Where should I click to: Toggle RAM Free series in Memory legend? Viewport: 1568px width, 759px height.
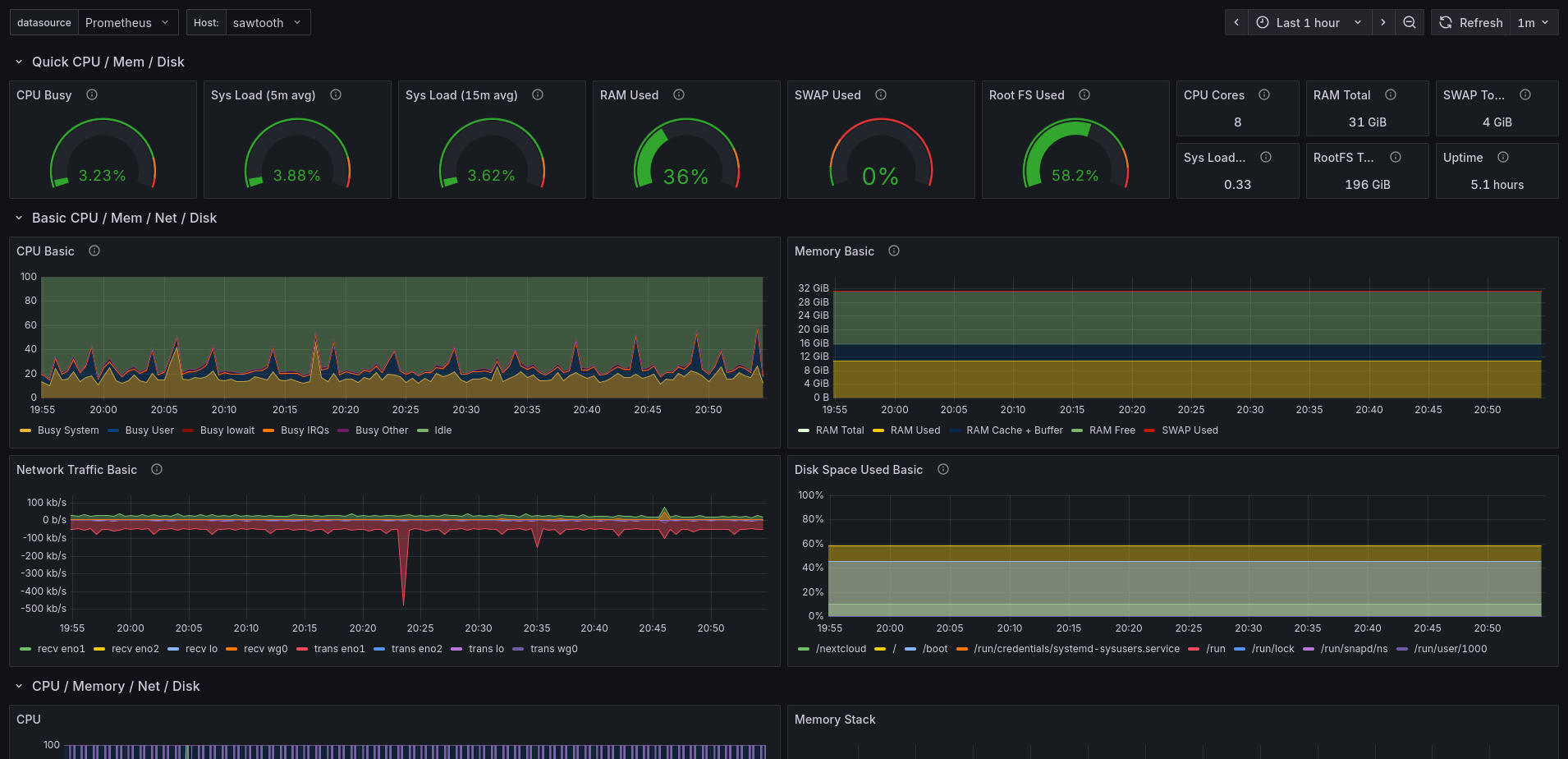point(1112,430)
